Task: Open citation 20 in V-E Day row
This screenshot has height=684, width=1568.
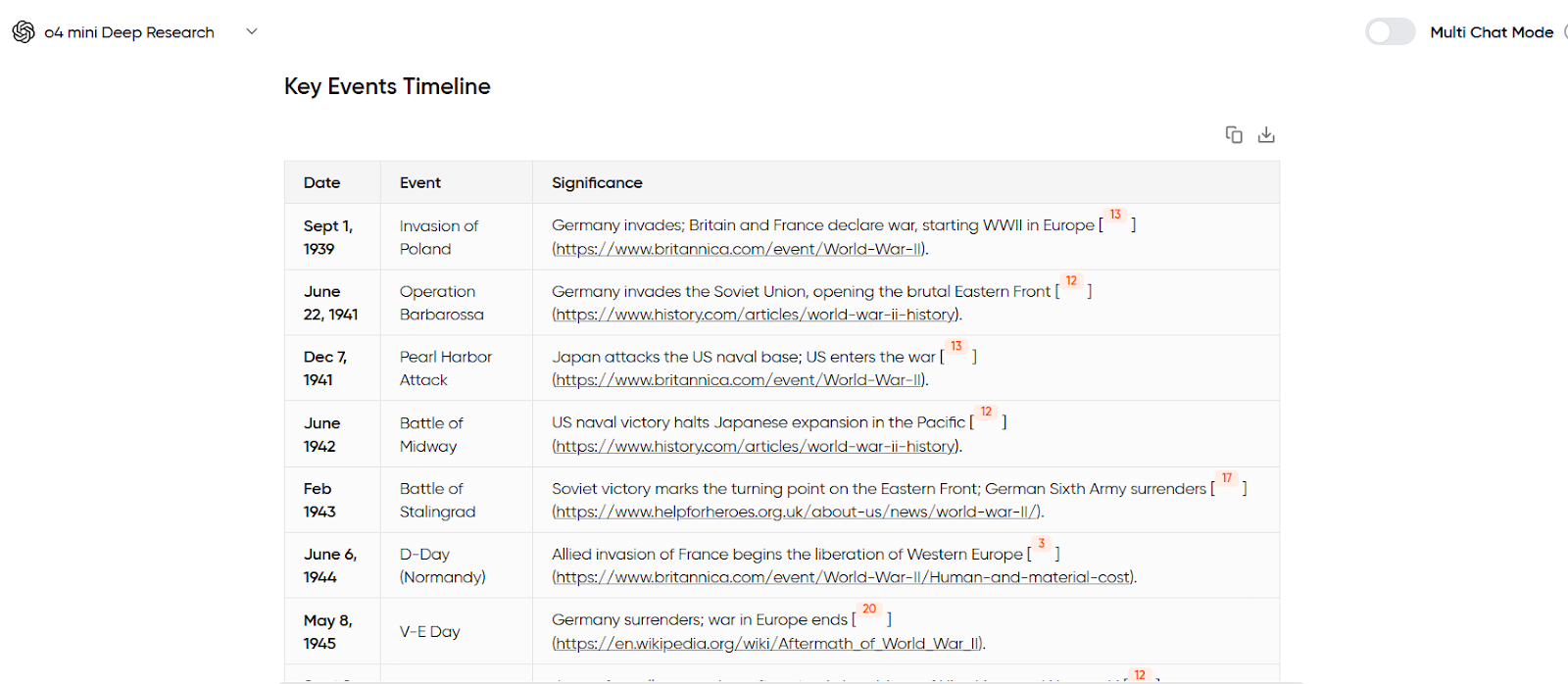Action: coord(869,610)
